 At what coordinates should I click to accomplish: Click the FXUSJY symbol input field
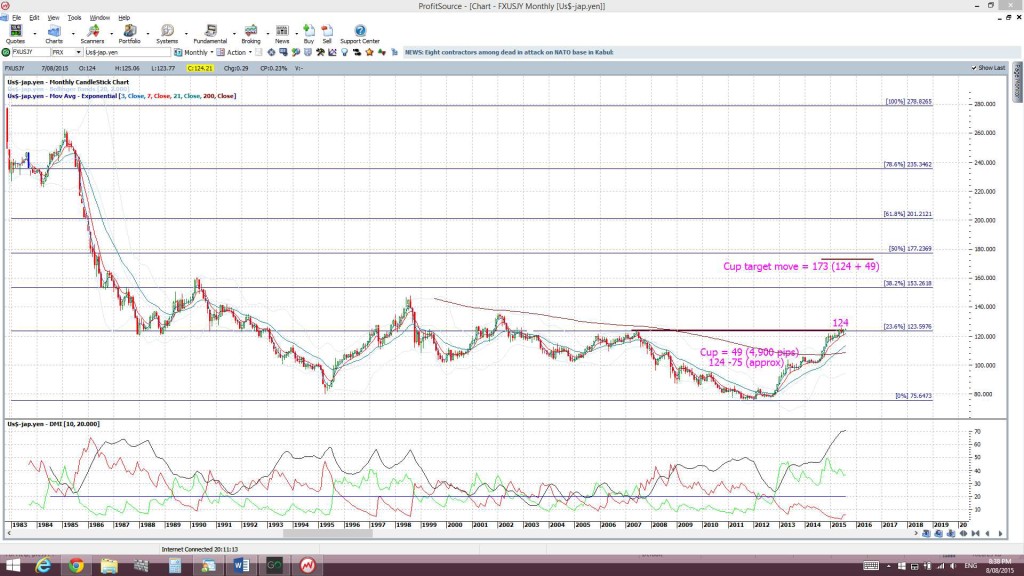[x=31, y=52]
